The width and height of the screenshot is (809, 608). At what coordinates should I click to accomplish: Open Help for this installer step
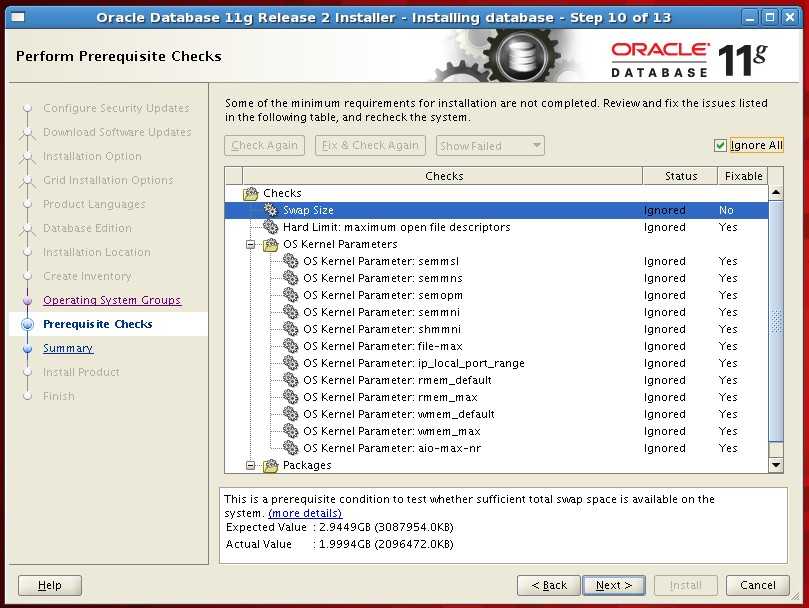(x=50, y=585)
